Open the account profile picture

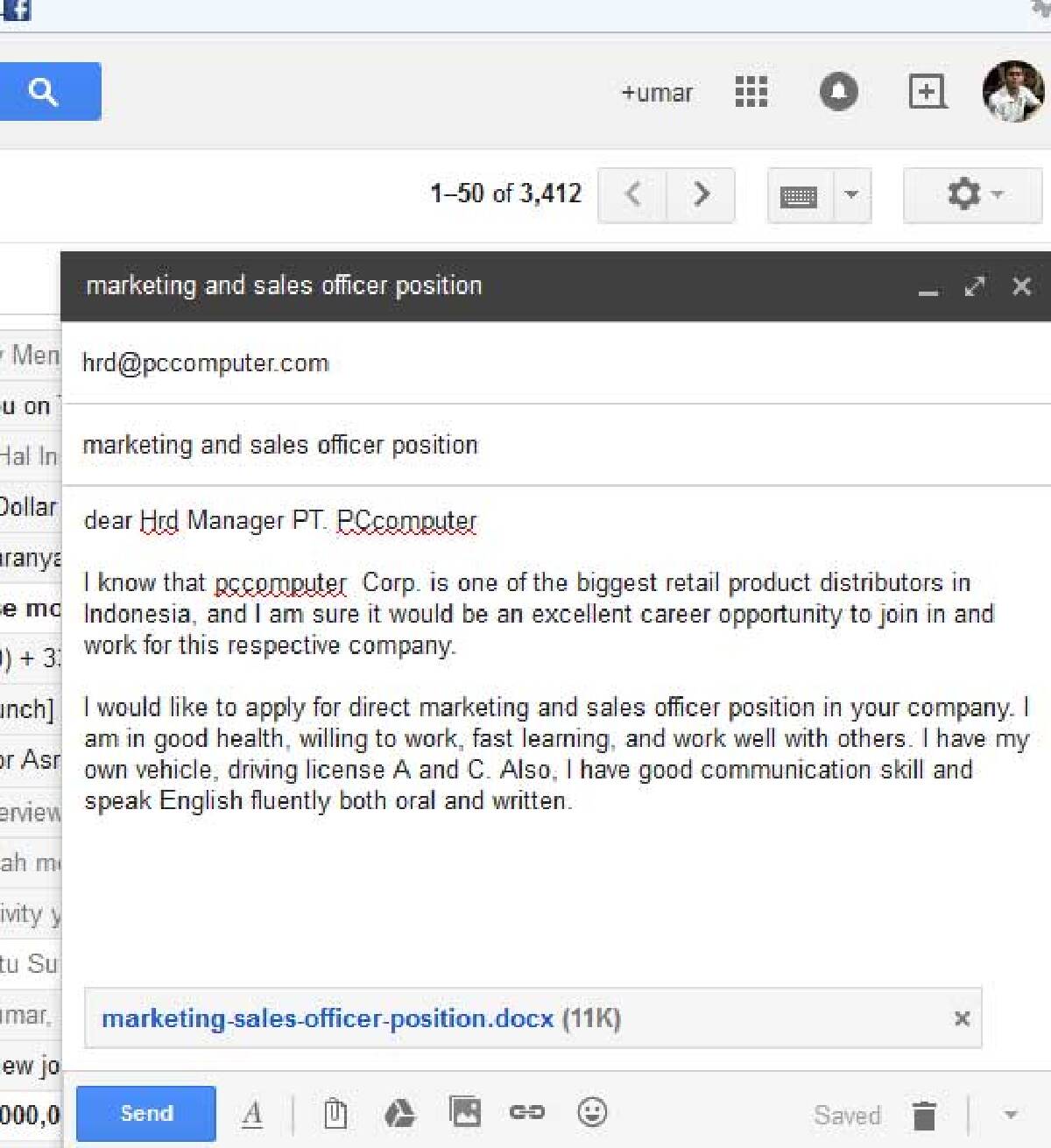(x=1013, y=91)
